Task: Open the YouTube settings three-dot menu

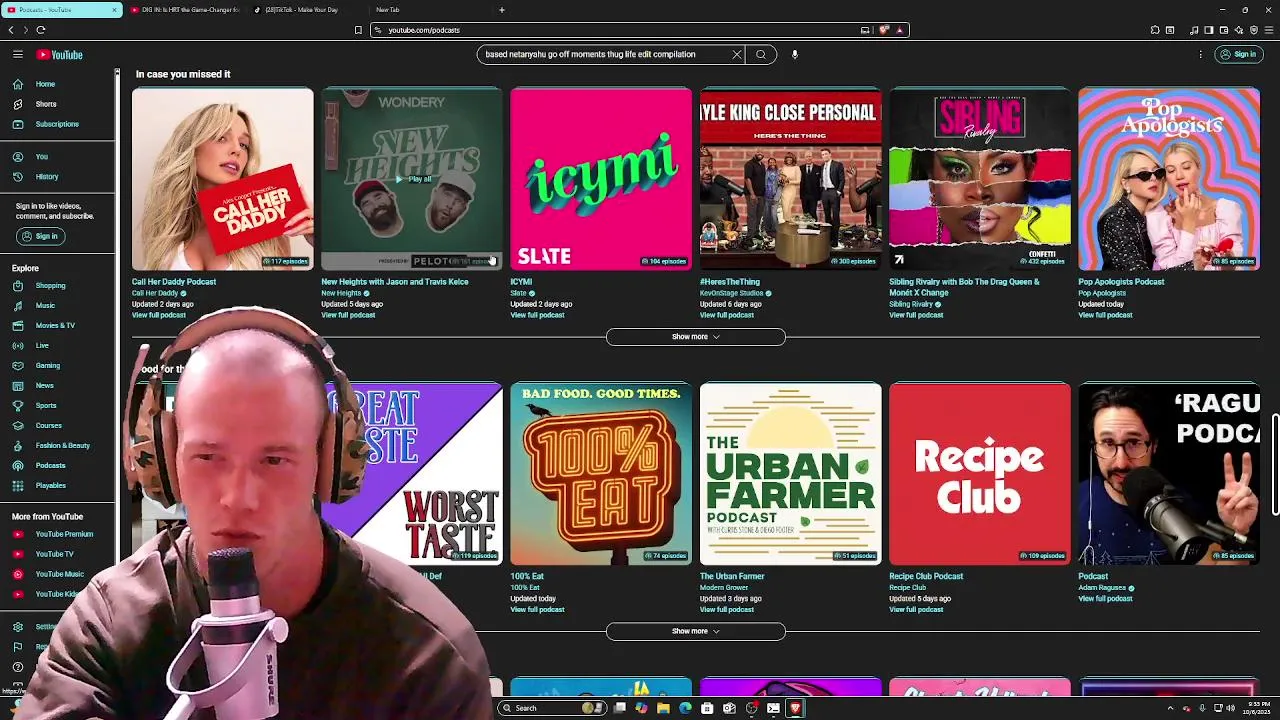Action: 1200,55
